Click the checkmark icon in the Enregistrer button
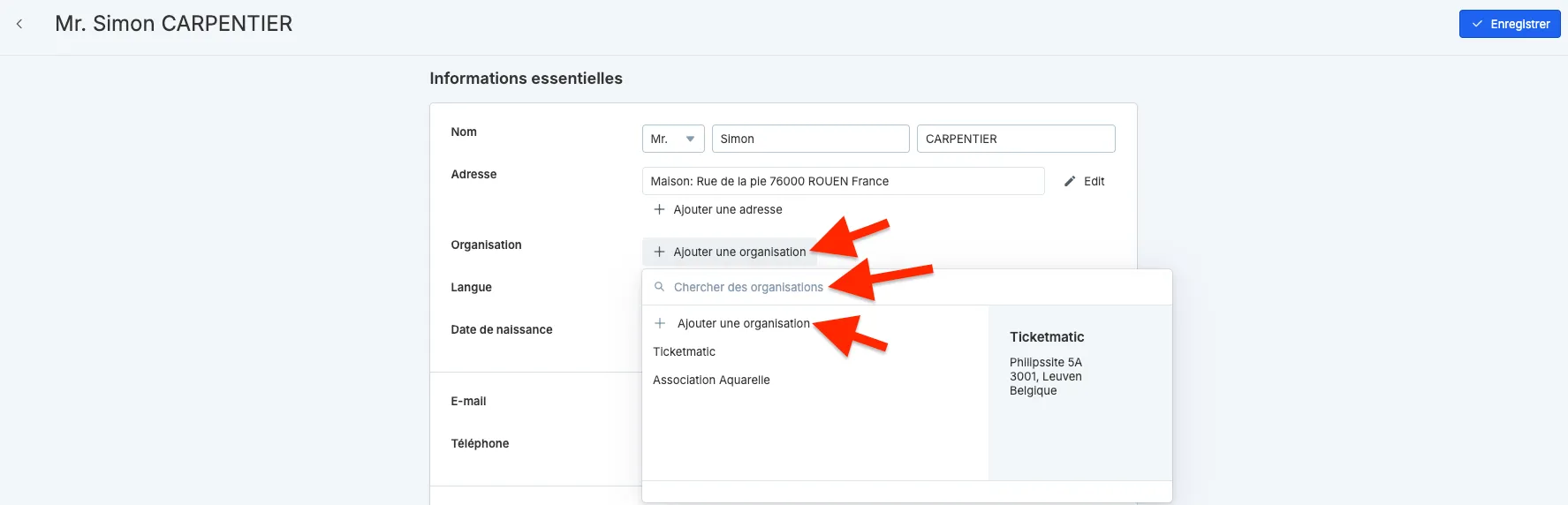This screenshot has height=505, width=1568. 1477,24
